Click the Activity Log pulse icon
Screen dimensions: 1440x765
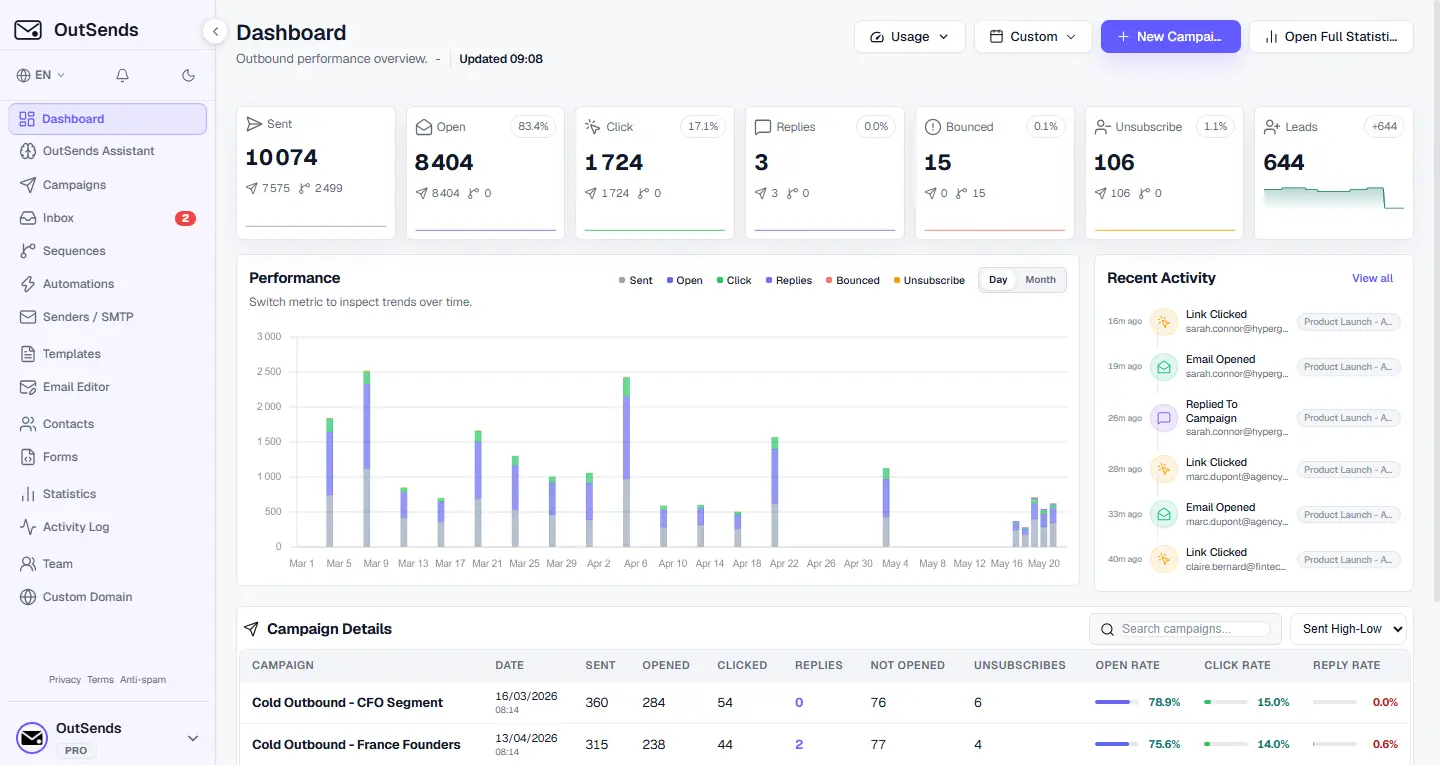coord(27,527)
